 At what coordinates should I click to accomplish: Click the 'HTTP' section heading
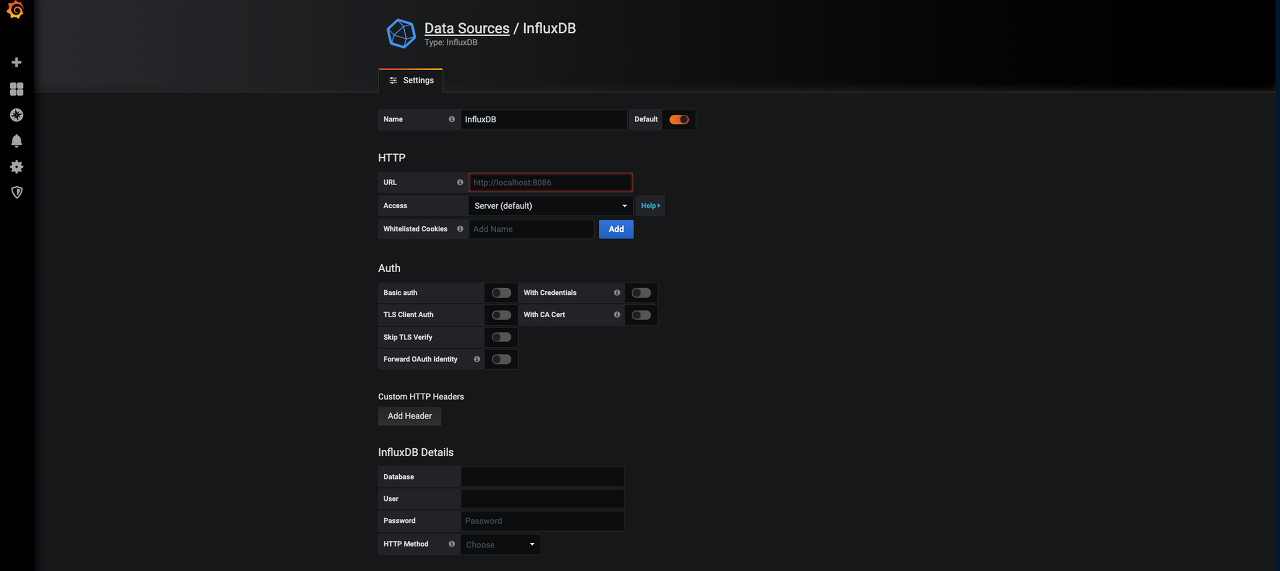tap(392, 158)
